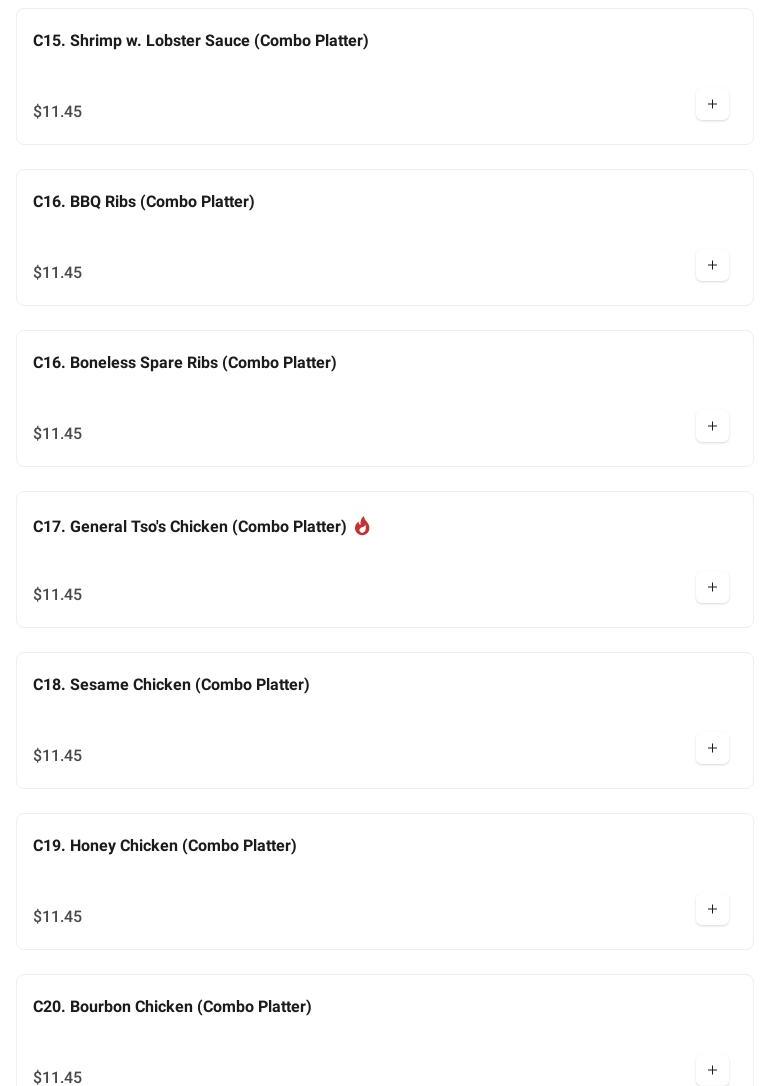The image size is (770, 1086).
Task: Select C20 Bourbon Chicken item title
Action: (x=172, y=1007)
